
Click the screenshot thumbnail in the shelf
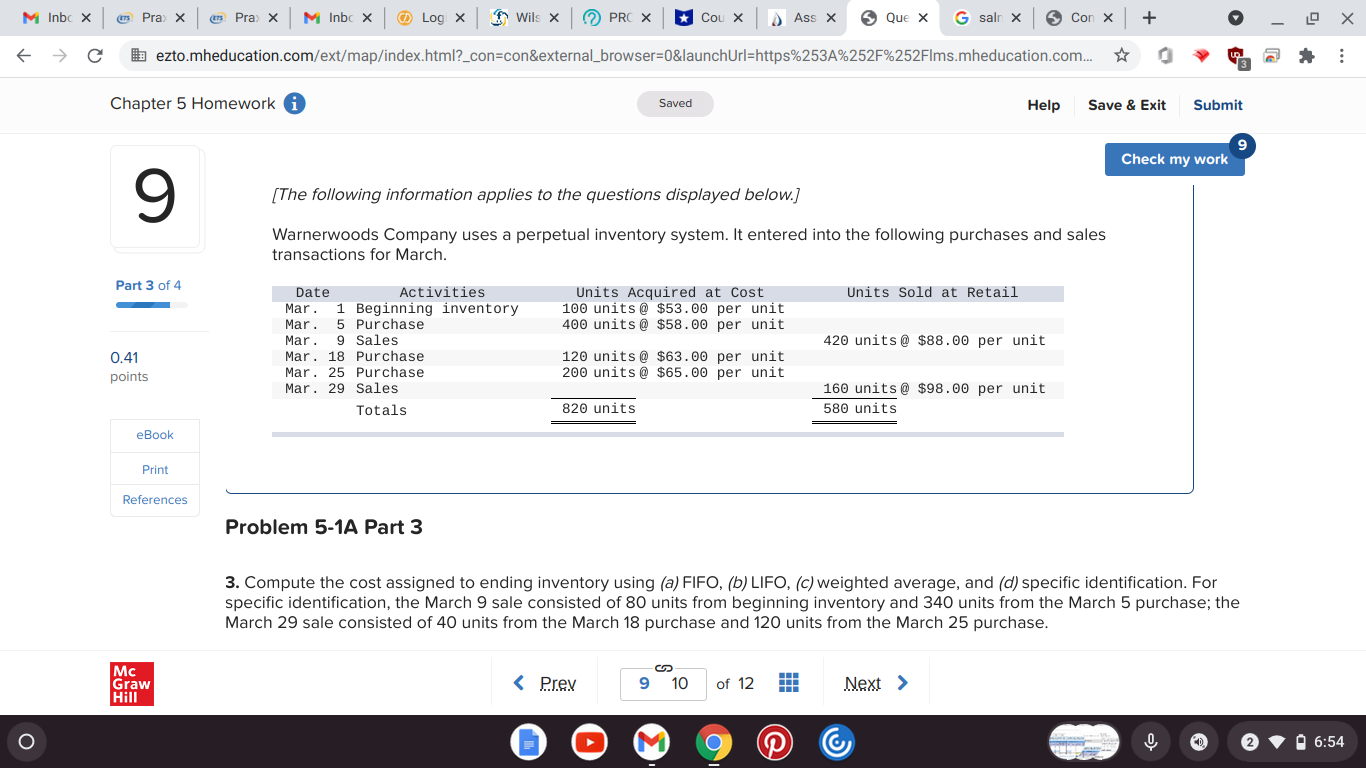[1084, 741]
